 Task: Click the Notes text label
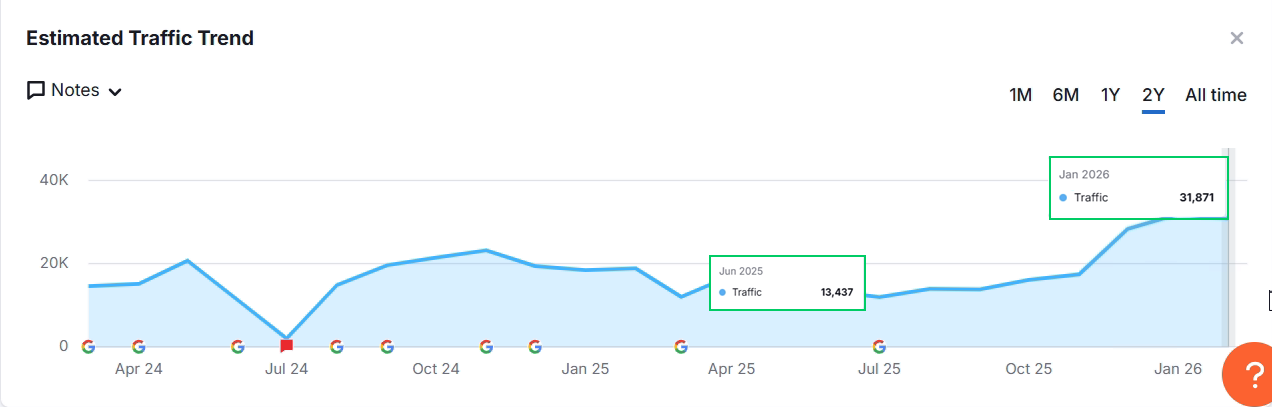(75, 91)
